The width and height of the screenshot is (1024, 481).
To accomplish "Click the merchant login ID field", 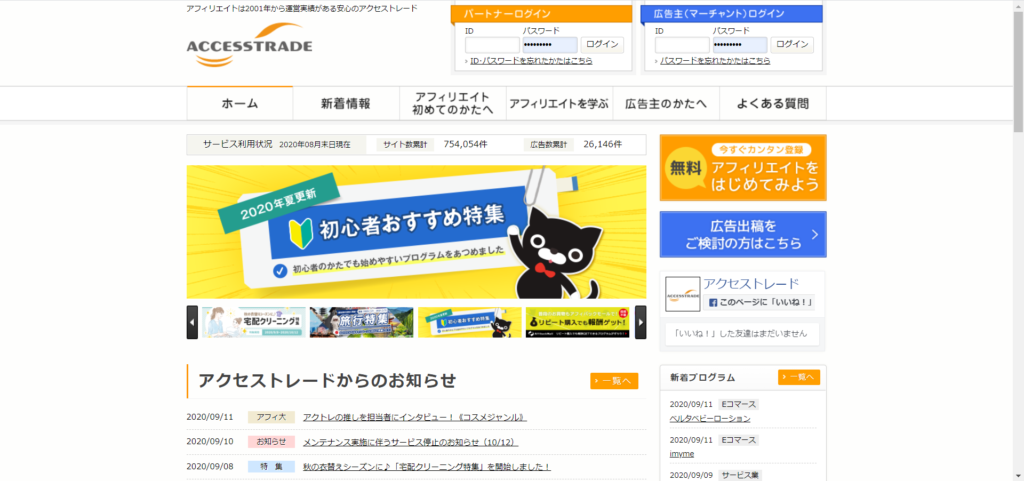I will coord(682,45).
